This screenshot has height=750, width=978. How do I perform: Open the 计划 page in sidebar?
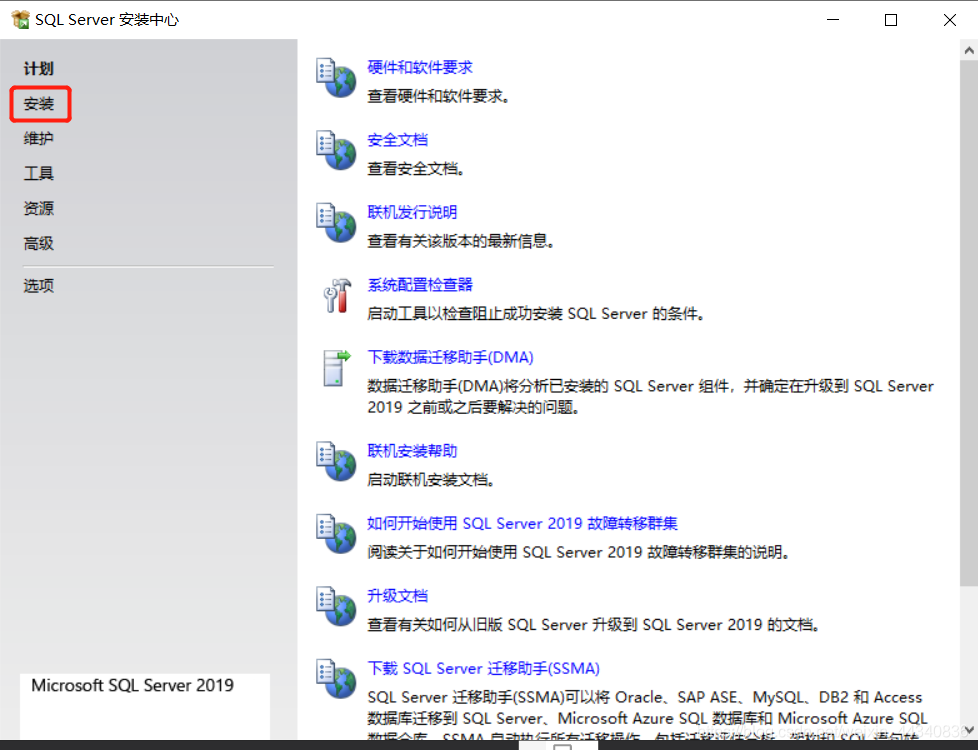[x=39, y=69]
